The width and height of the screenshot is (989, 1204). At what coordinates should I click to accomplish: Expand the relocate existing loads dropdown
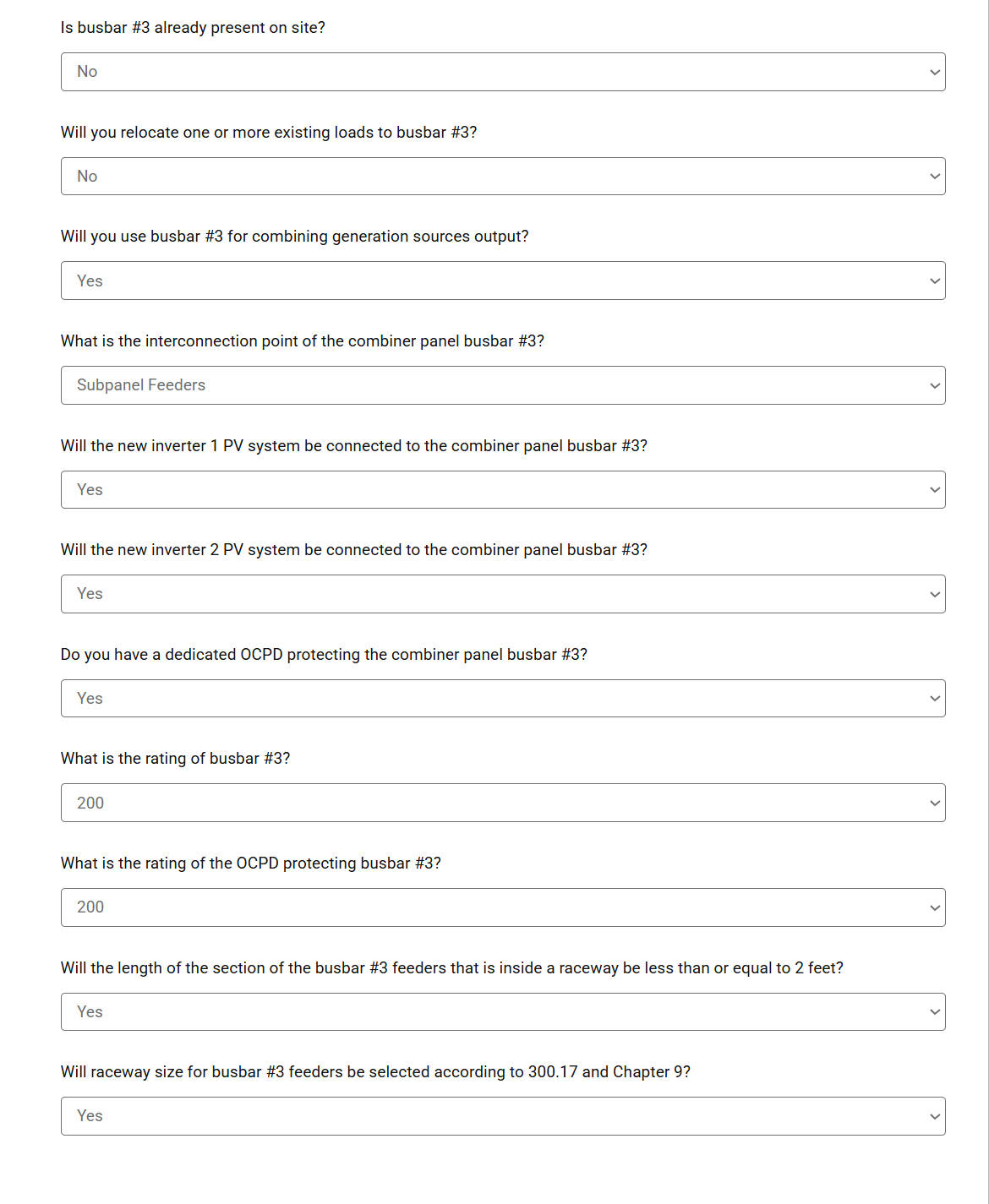[503, 177]
